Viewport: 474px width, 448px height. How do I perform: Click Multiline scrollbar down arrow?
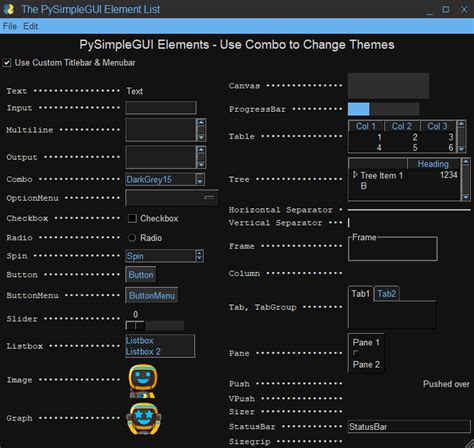click(x=201, y=137)
